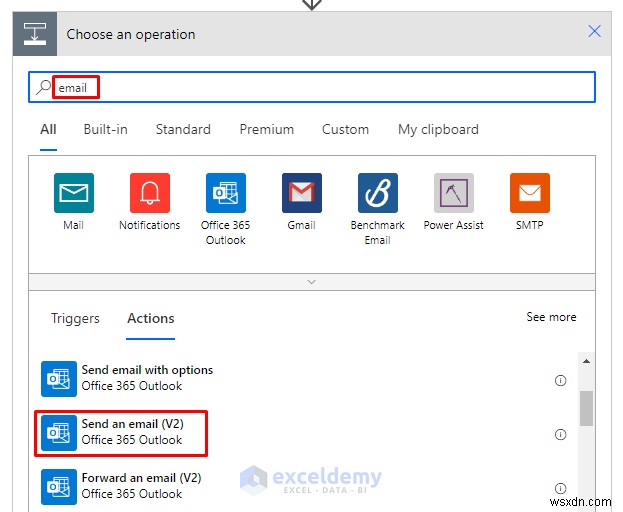Switch to the All tab
The height and width of the screenshot is (512, 623).
click(48, 129)
